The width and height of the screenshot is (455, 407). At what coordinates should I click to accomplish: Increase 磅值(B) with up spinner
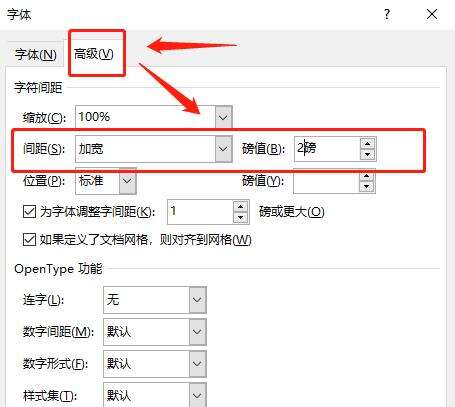pos(367,143)
